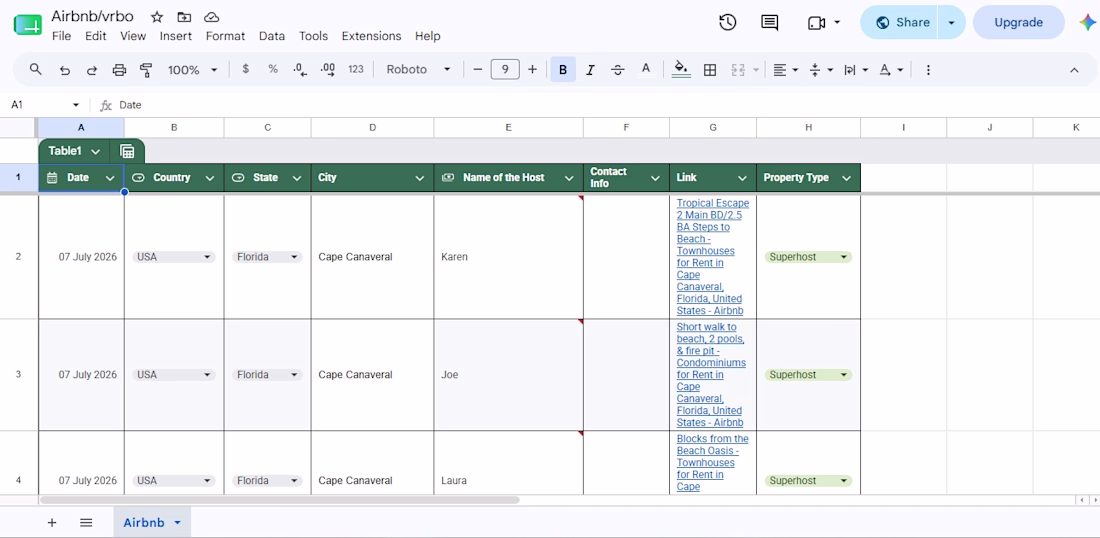Increase font size with plus button
The height and width of the screenshot is (538, 1100).
(x=532, y=69)
